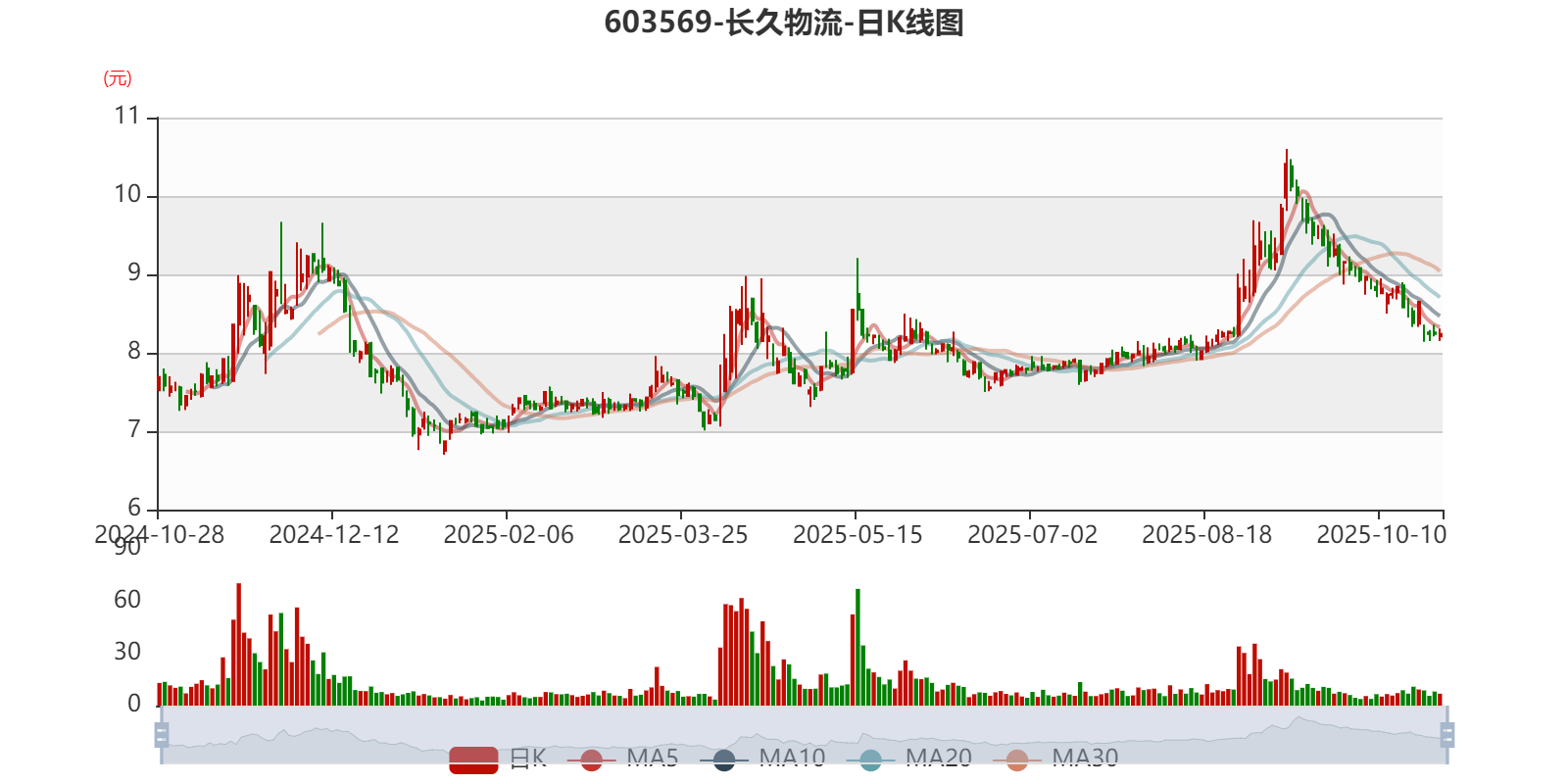Click the price axis label 8
1568x784 pixels.
click(x=134, y=351)
